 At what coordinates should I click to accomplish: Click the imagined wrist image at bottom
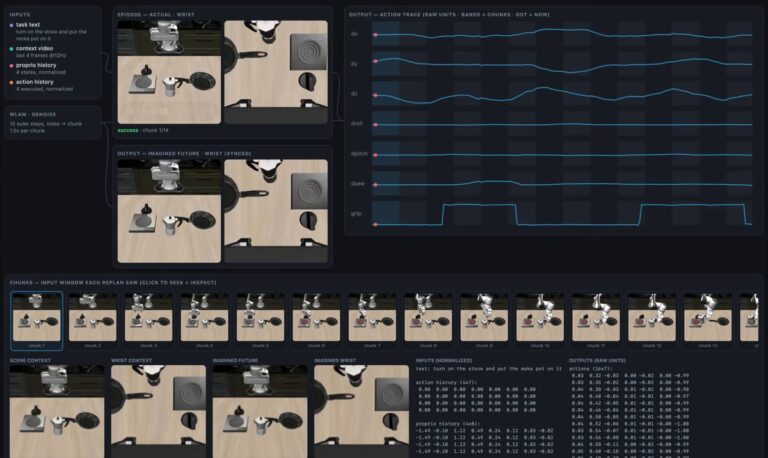click(361, 411)
